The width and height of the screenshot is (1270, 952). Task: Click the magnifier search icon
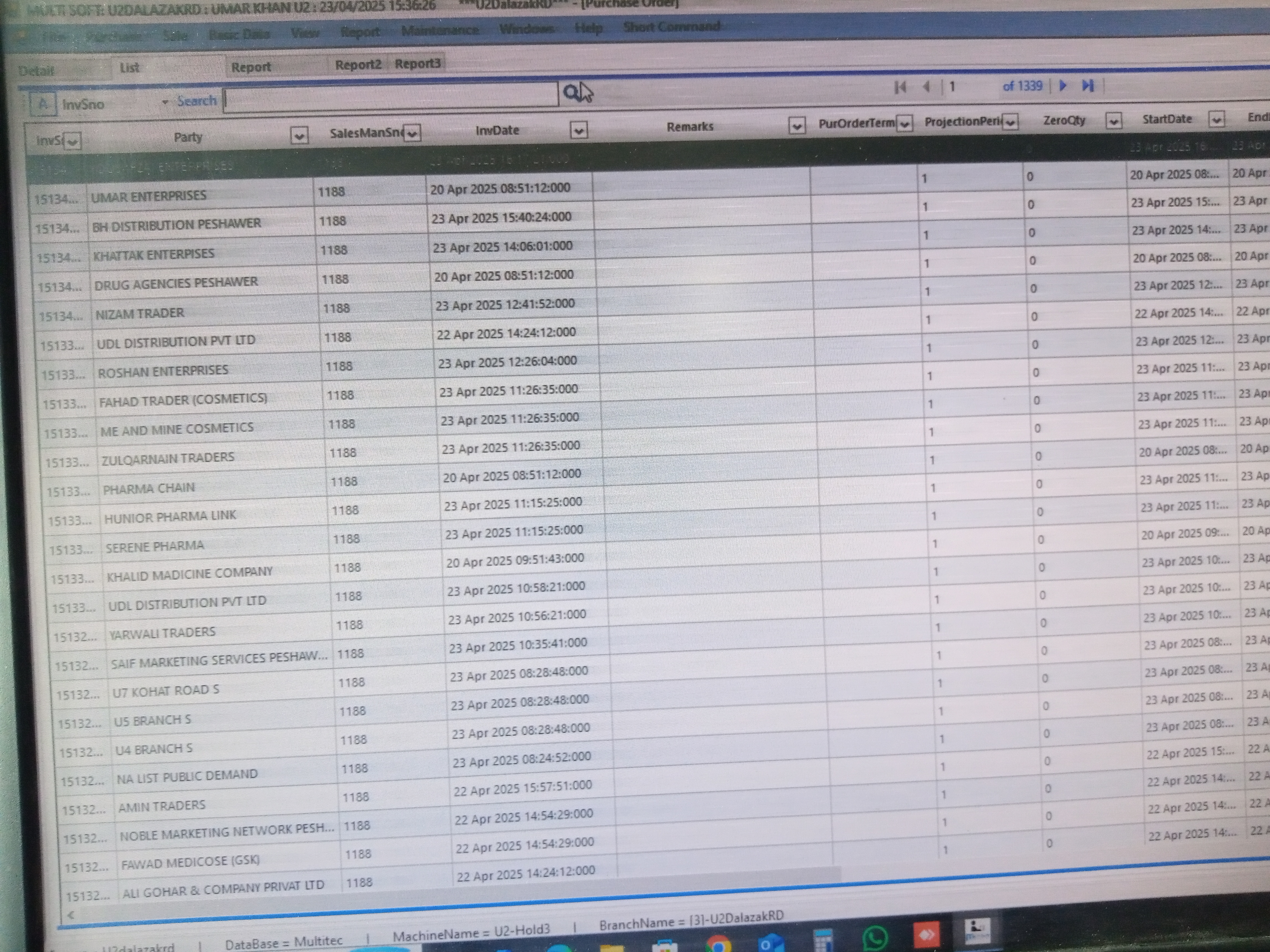click(571, 92)
